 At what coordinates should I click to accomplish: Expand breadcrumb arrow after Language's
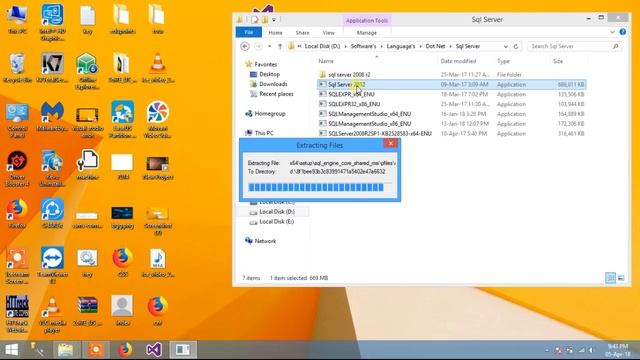point(420,47)
